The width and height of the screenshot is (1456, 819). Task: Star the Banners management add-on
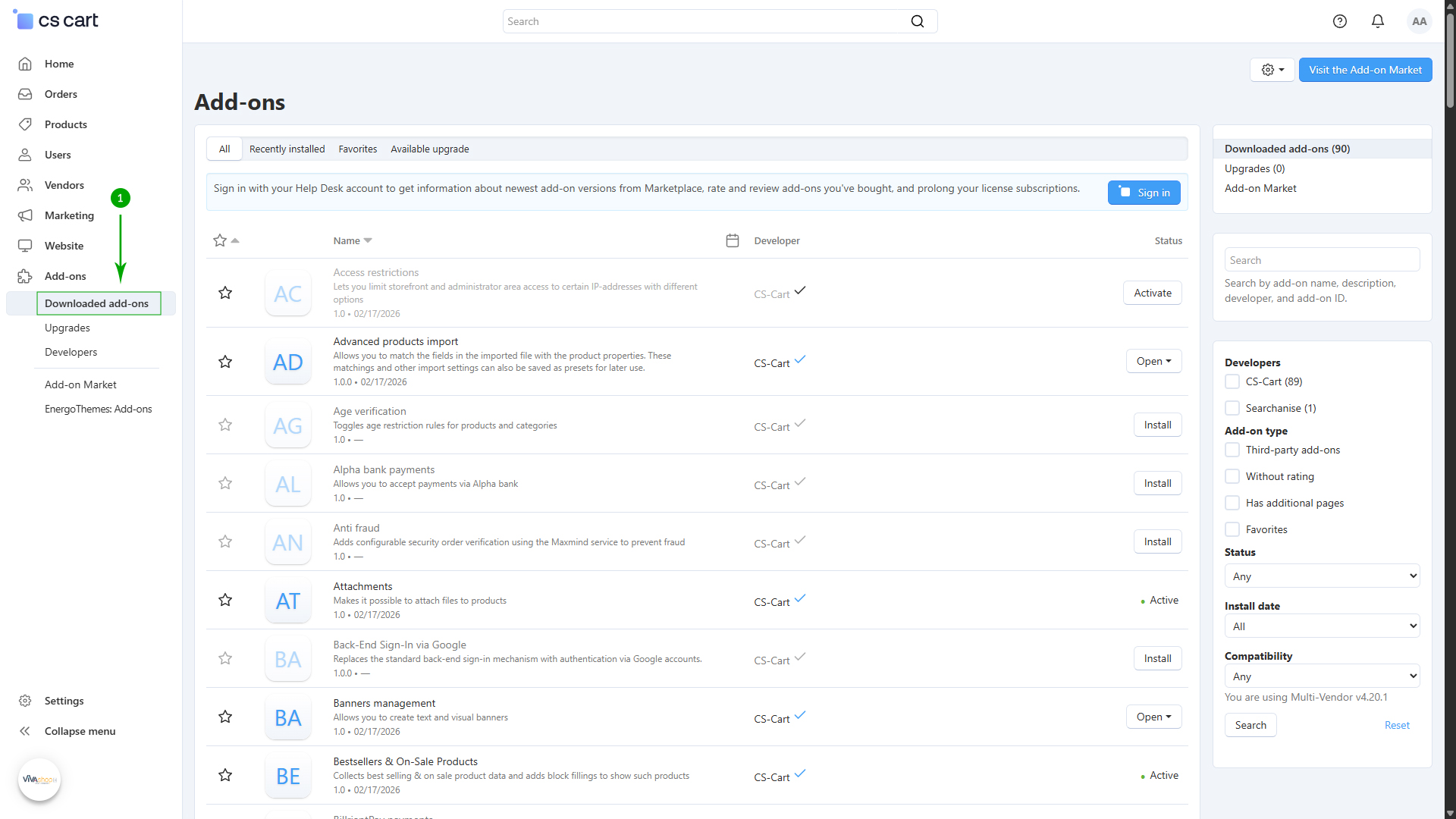pyautogui.click(x=225, y=717)
